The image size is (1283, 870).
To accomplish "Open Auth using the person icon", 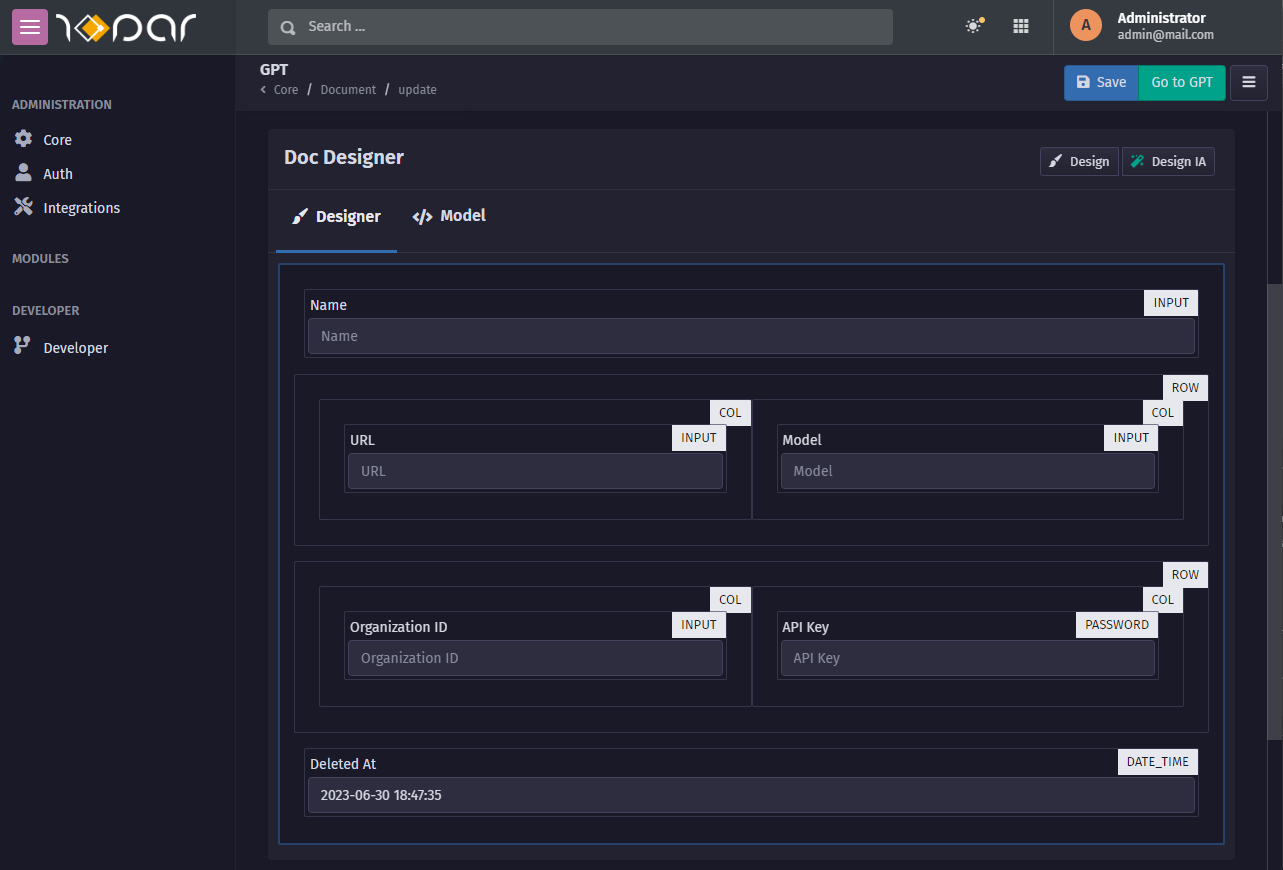I will tap(23, 173).
